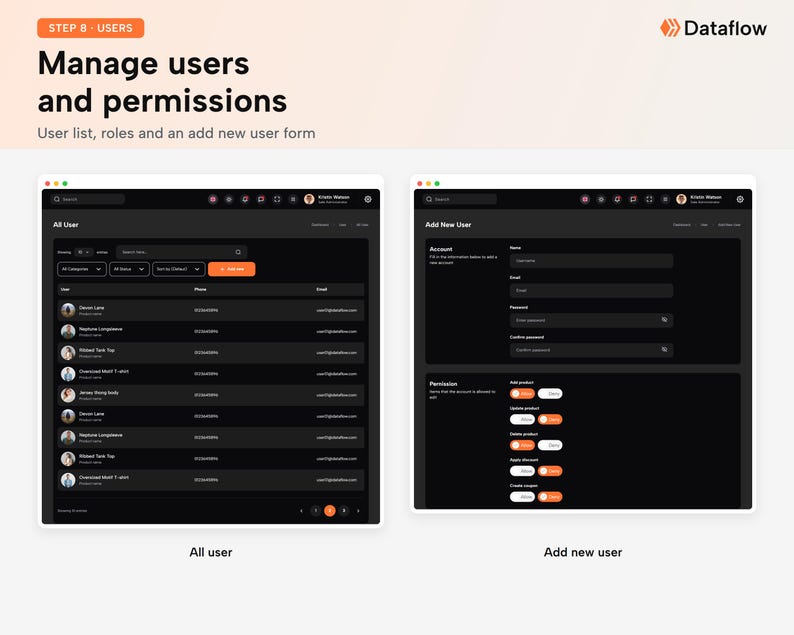Open the Sort by (Default) dropdown
Screen dimensions: 794x635
click(x=179, y=269)
